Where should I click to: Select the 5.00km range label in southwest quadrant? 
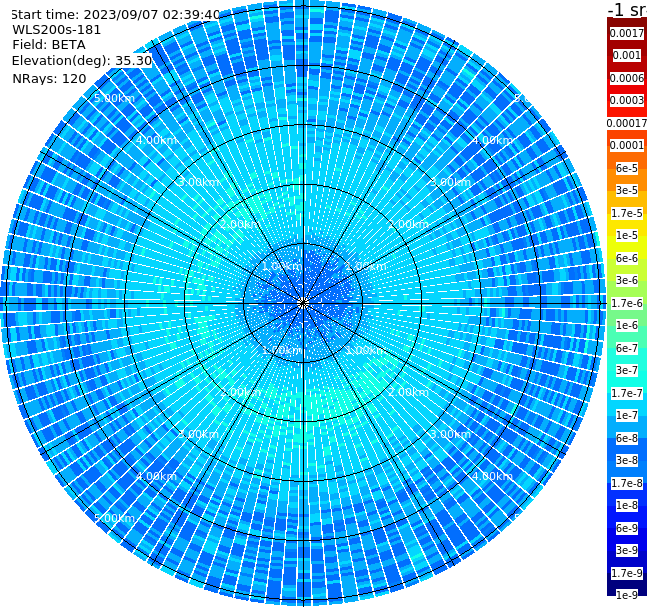[x=114, y=518]
